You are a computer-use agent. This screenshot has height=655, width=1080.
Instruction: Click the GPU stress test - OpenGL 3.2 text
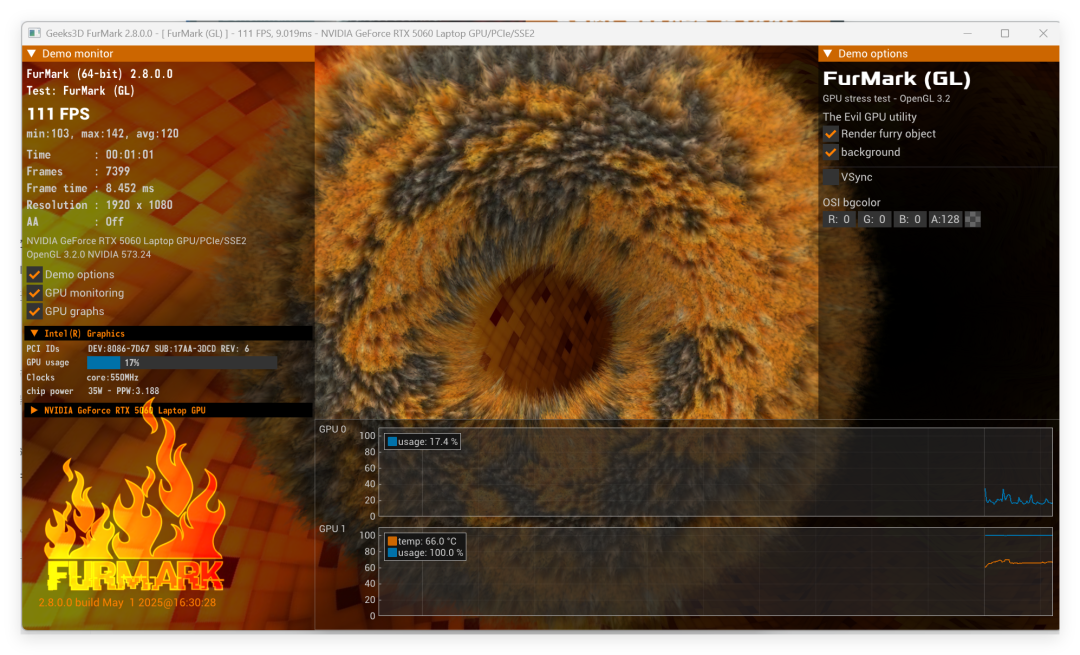coord(886,99)
